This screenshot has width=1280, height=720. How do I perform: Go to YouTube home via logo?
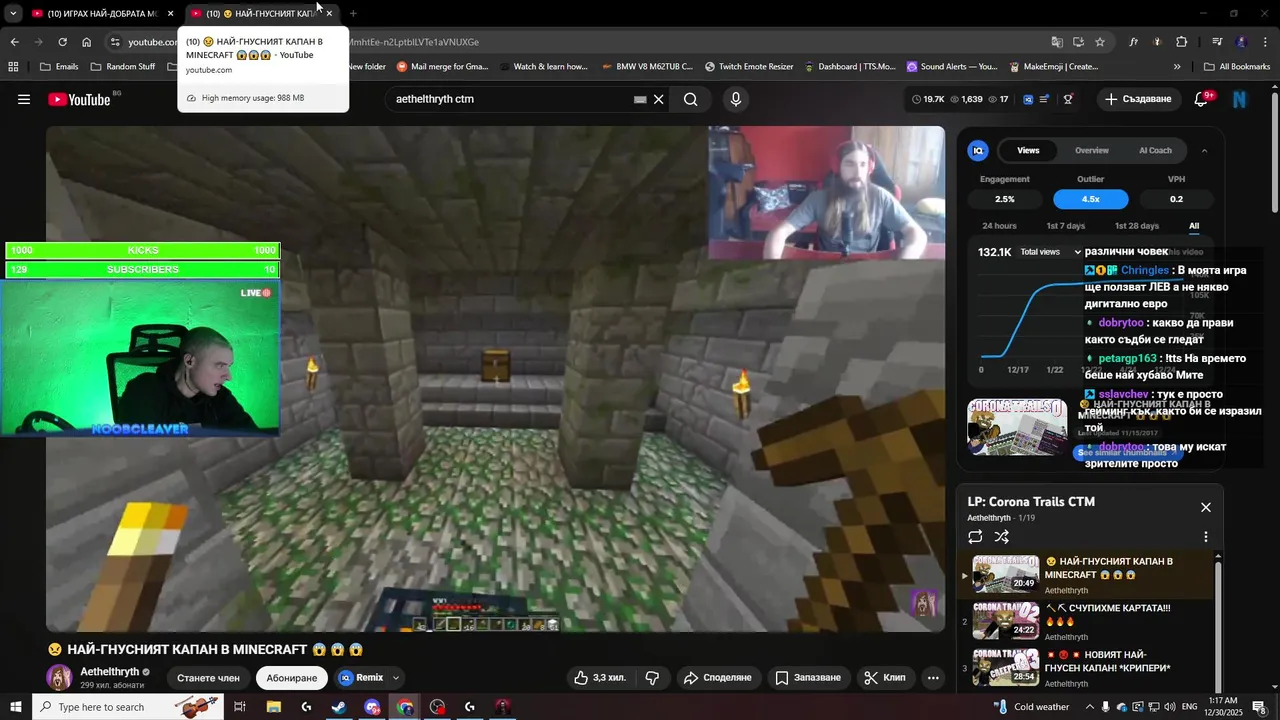pos(79,99)
